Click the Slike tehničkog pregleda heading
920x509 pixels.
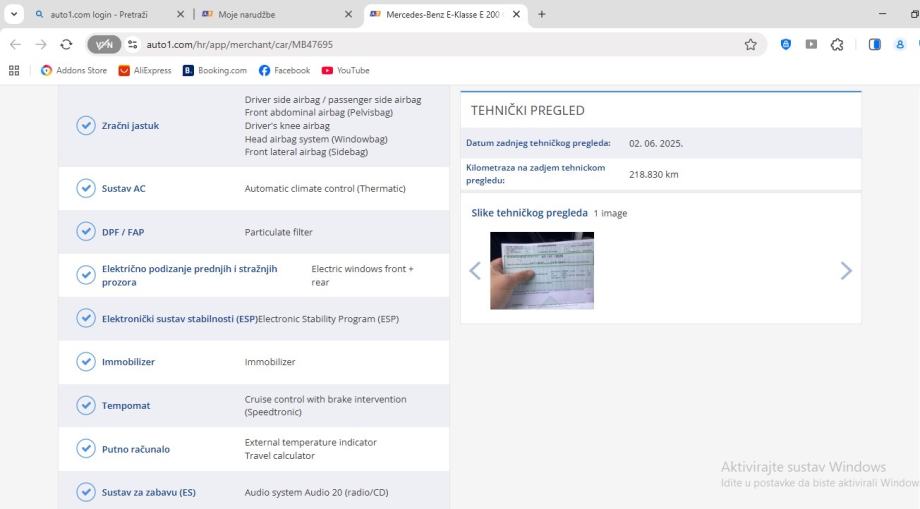pos(529,213)
